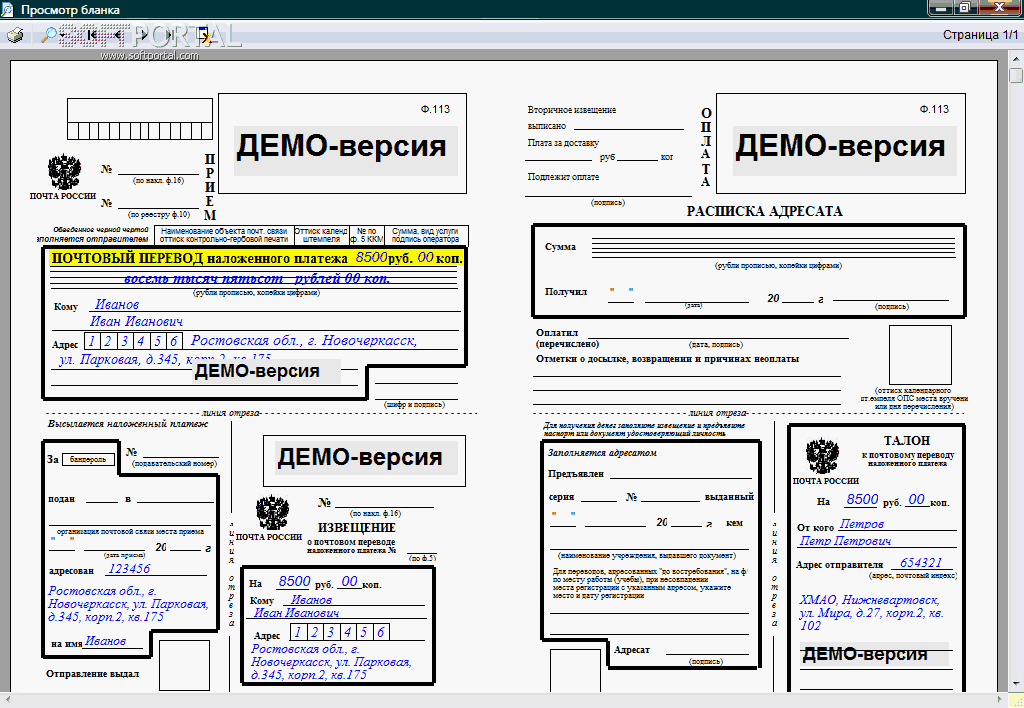
Task: Click the 'Плата за доставку' label
Action: pyautogui.click(x=563, y=142)
